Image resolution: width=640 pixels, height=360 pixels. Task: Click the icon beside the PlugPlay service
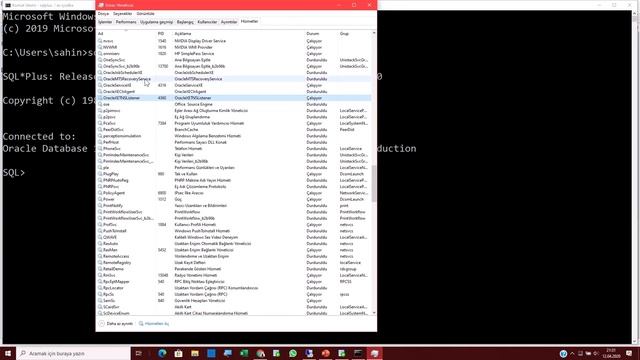[100, 174]
